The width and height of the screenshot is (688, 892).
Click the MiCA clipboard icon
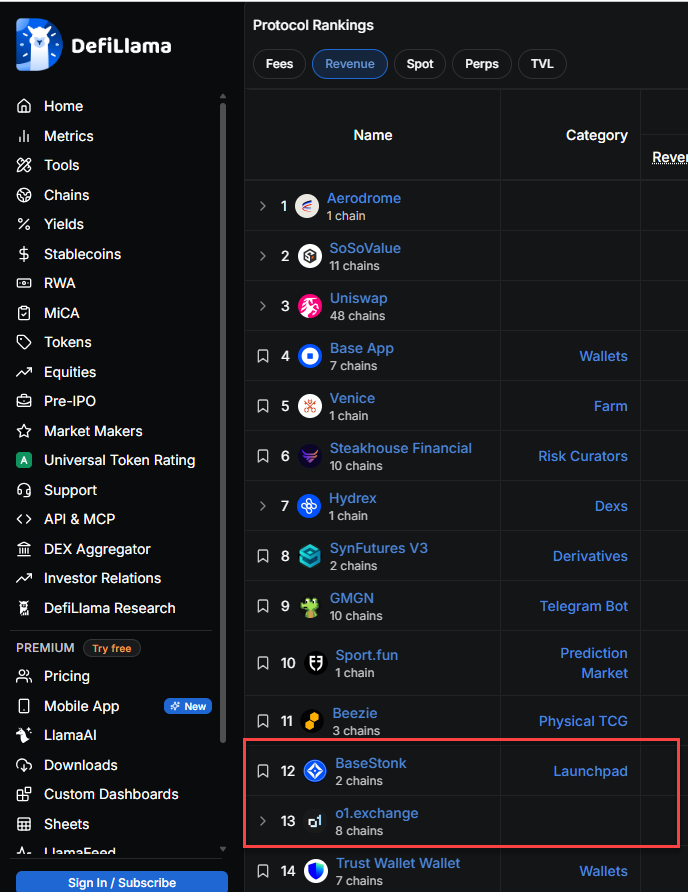(x=24, y=313)
